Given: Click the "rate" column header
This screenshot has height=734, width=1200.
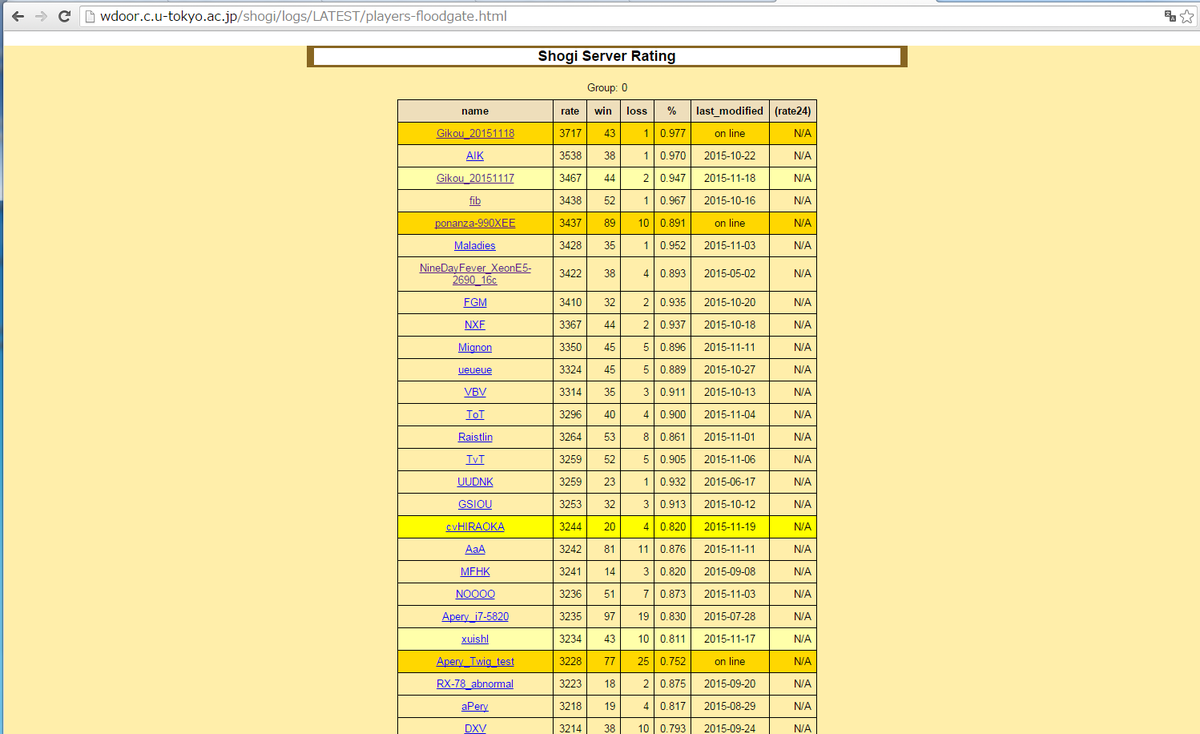Looking at the screenshot, I should click(x=570, y=110).
